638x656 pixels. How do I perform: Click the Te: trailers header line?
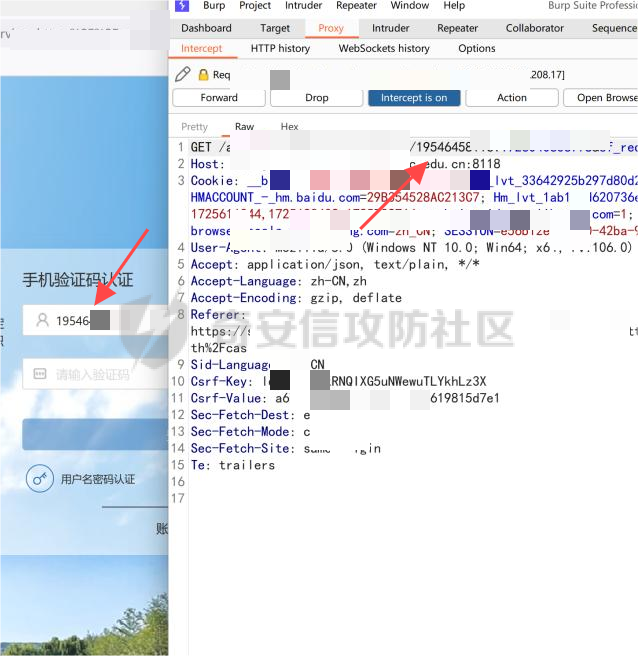[x=233, y=465]
